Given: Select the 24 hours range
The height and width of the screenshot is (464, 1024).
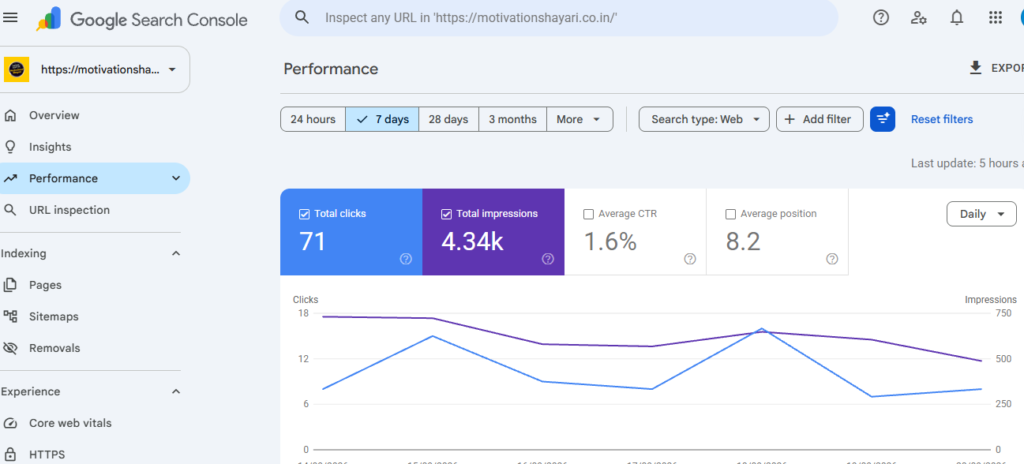Looking at the screenshot, I should click(313, 119).
